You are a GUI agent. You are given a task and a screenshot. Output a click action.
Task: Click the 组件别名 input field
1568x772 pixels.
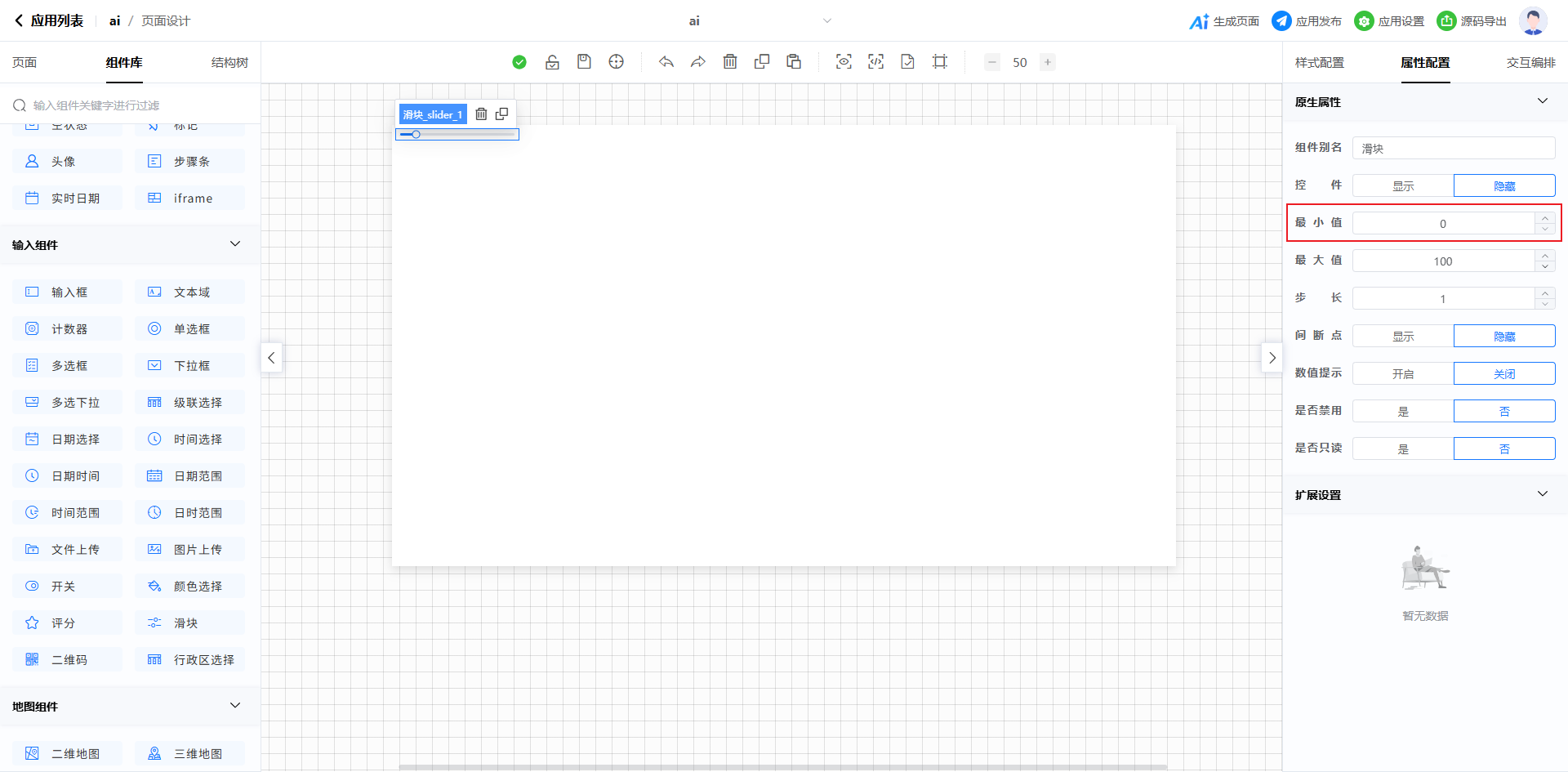tap(1453, 149)
